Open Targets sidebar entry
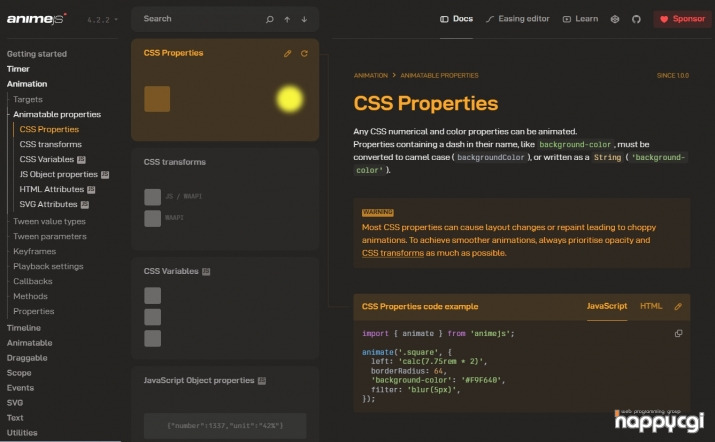The image size is (715, 442). (x=28, y=99)
